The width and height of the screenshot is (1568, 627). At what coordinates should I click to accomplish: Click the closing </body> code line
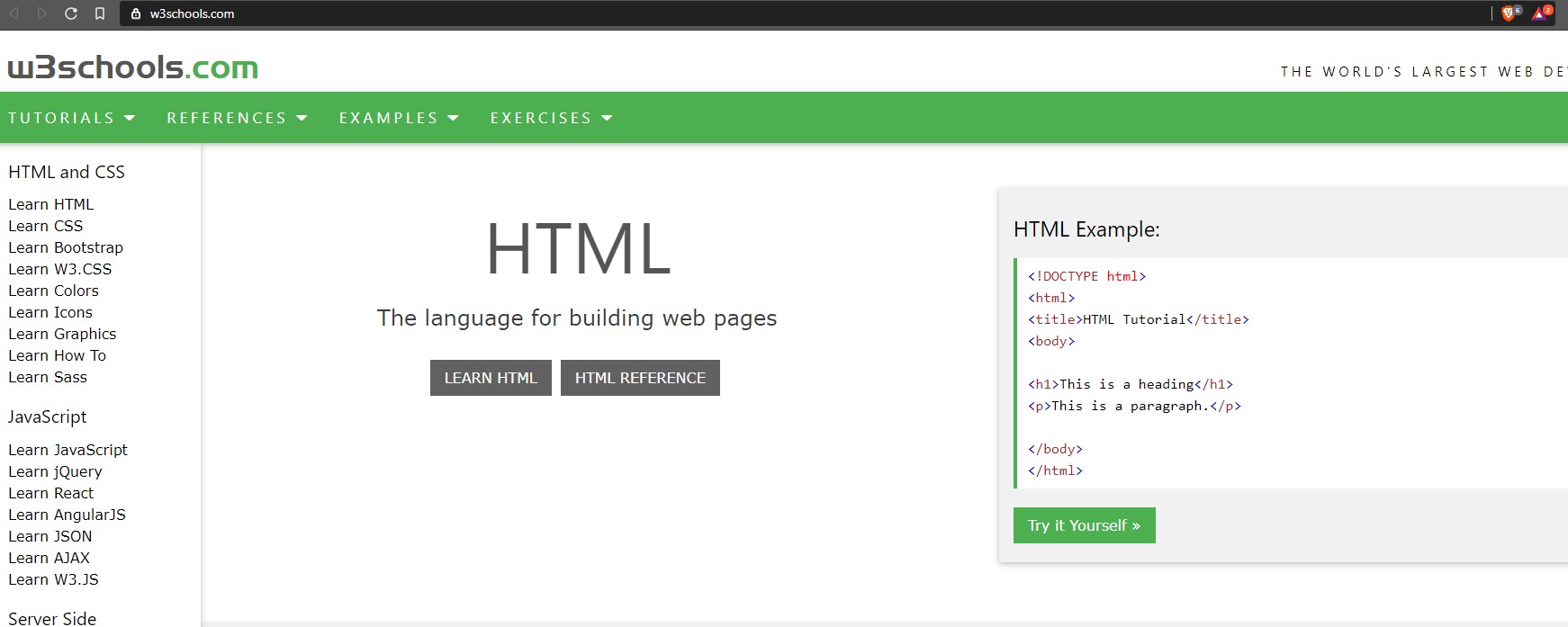(x=1056, y=449)
